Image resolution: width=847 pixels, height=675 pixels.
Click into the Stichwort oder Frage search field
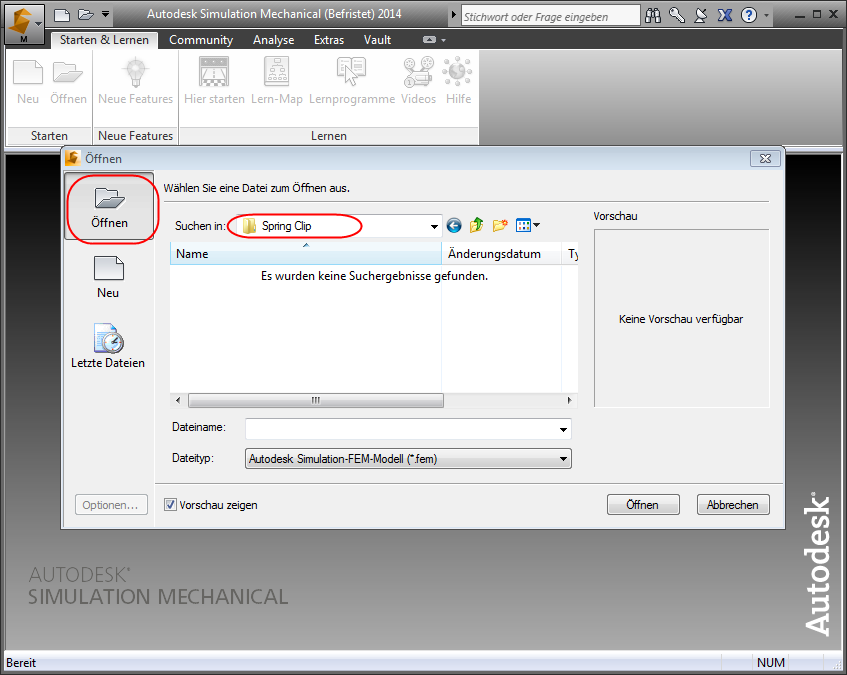click(x=550, y=16)
